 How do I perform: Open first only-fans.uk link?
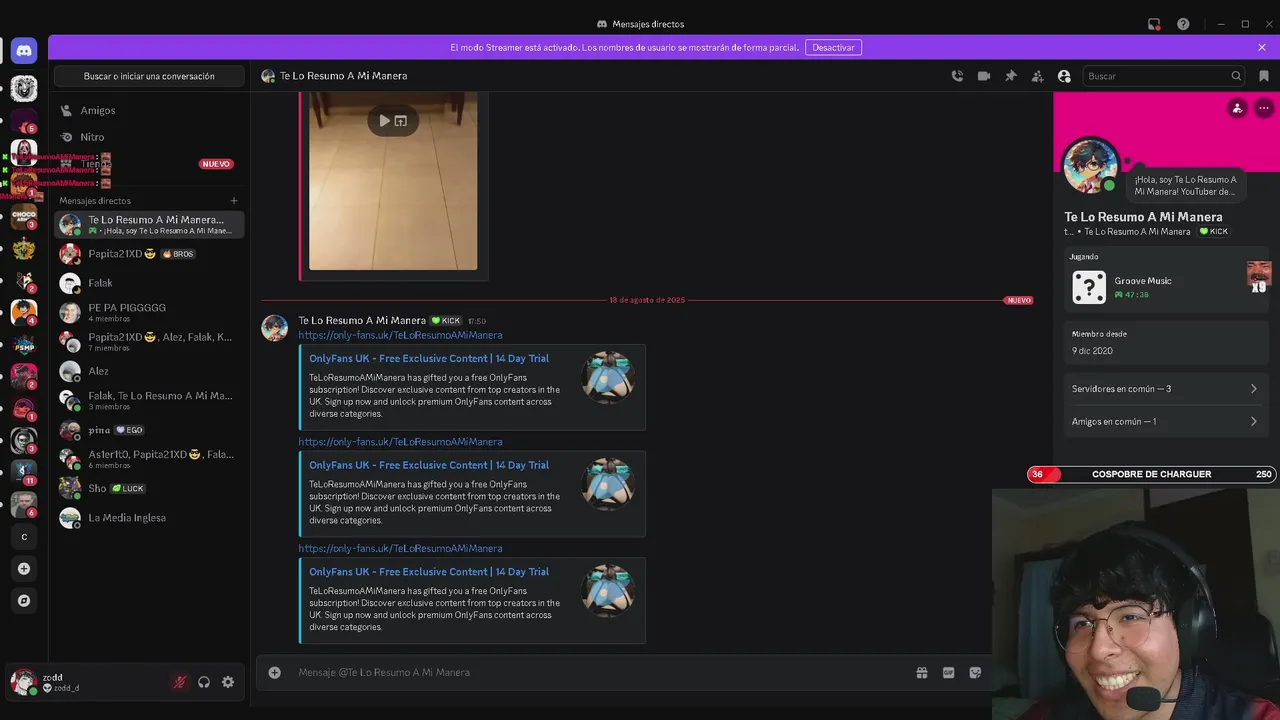pyautogui.click(x=400, y=335)
